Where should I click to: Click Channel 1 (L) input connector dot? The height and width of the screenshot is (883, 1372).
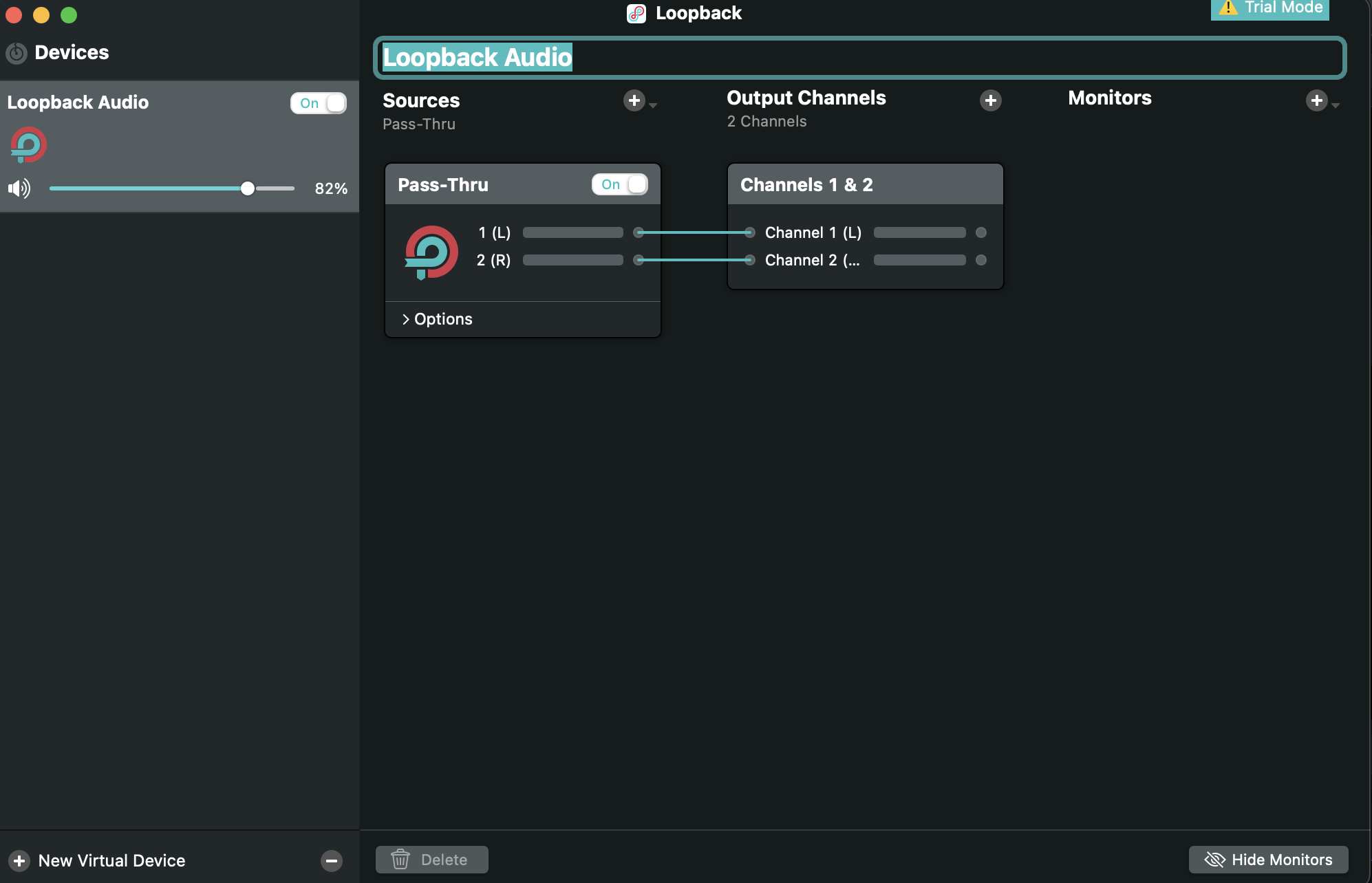tap(750, 232)
